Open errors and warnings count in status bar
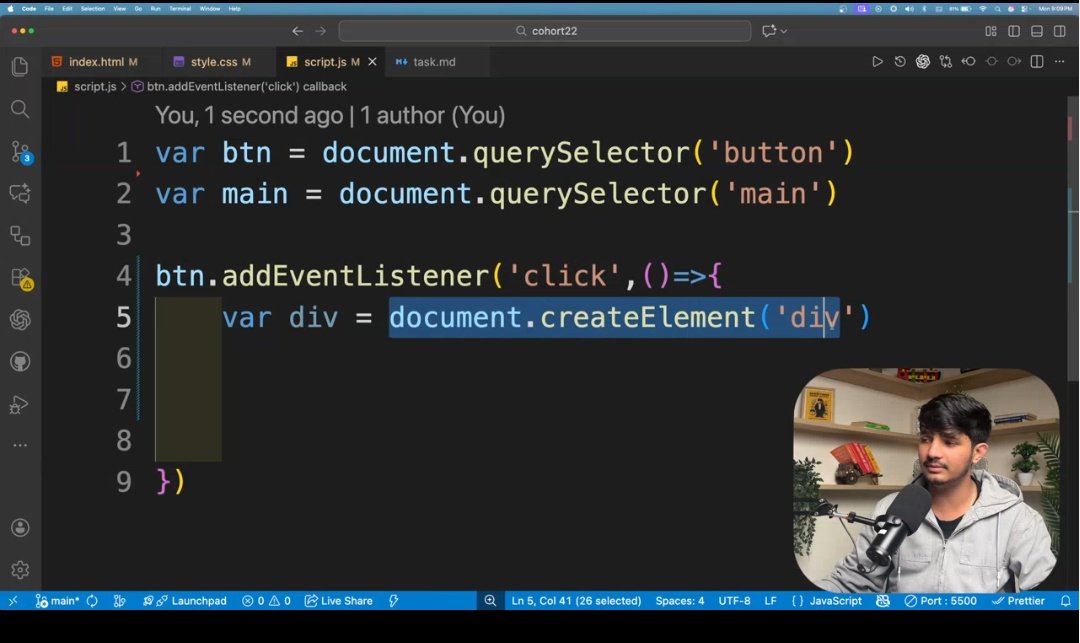Screen dimensions: 1080x643 coord(266,600)
